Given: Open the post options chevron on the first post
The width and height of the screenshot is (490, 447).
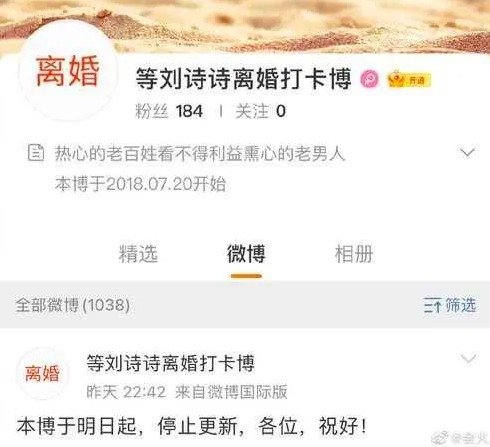Looking at the screenshot, I should pyautogui.click(x=468, y=358).
